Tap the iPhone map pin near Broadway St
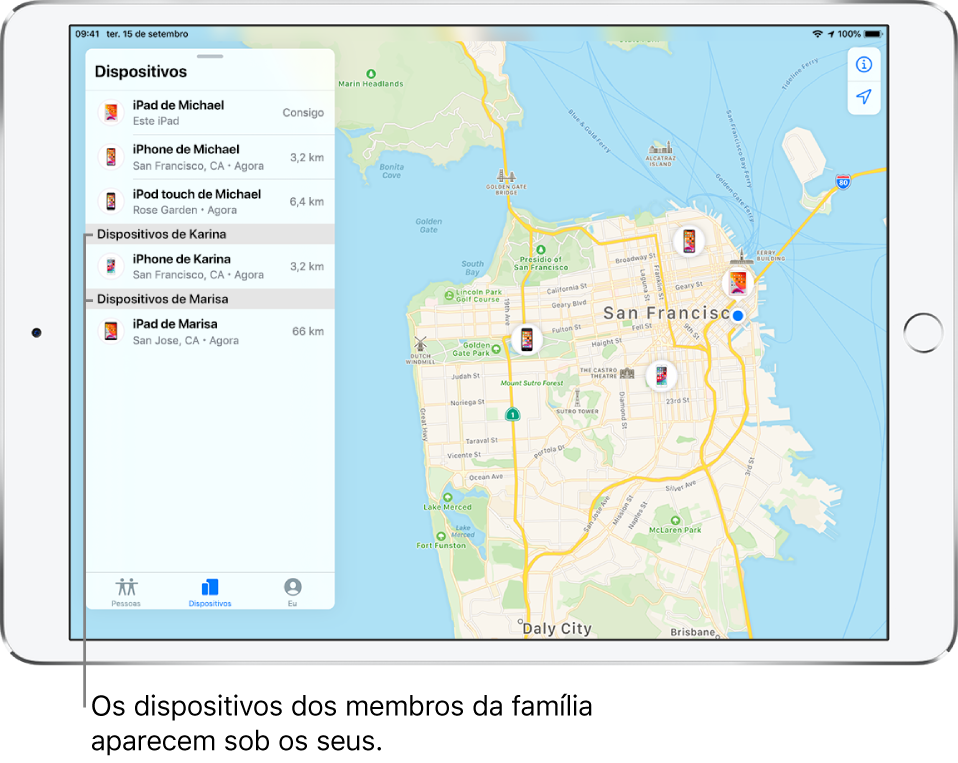Image resolution: width=958 pixels, height=763 pixels. coord(689,241)
